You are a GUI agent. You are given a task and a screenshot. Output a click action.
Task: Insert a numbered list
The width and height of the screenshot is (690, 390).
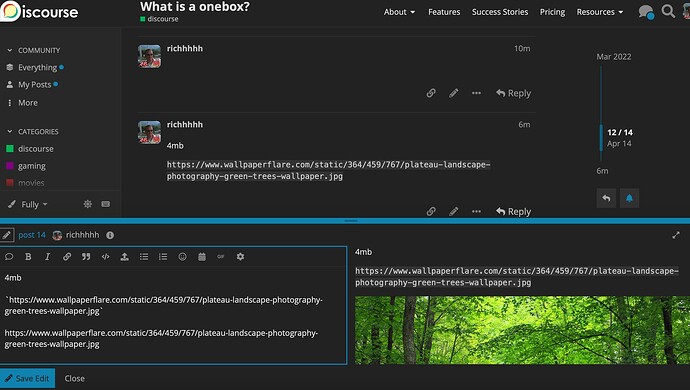(163, 257)
